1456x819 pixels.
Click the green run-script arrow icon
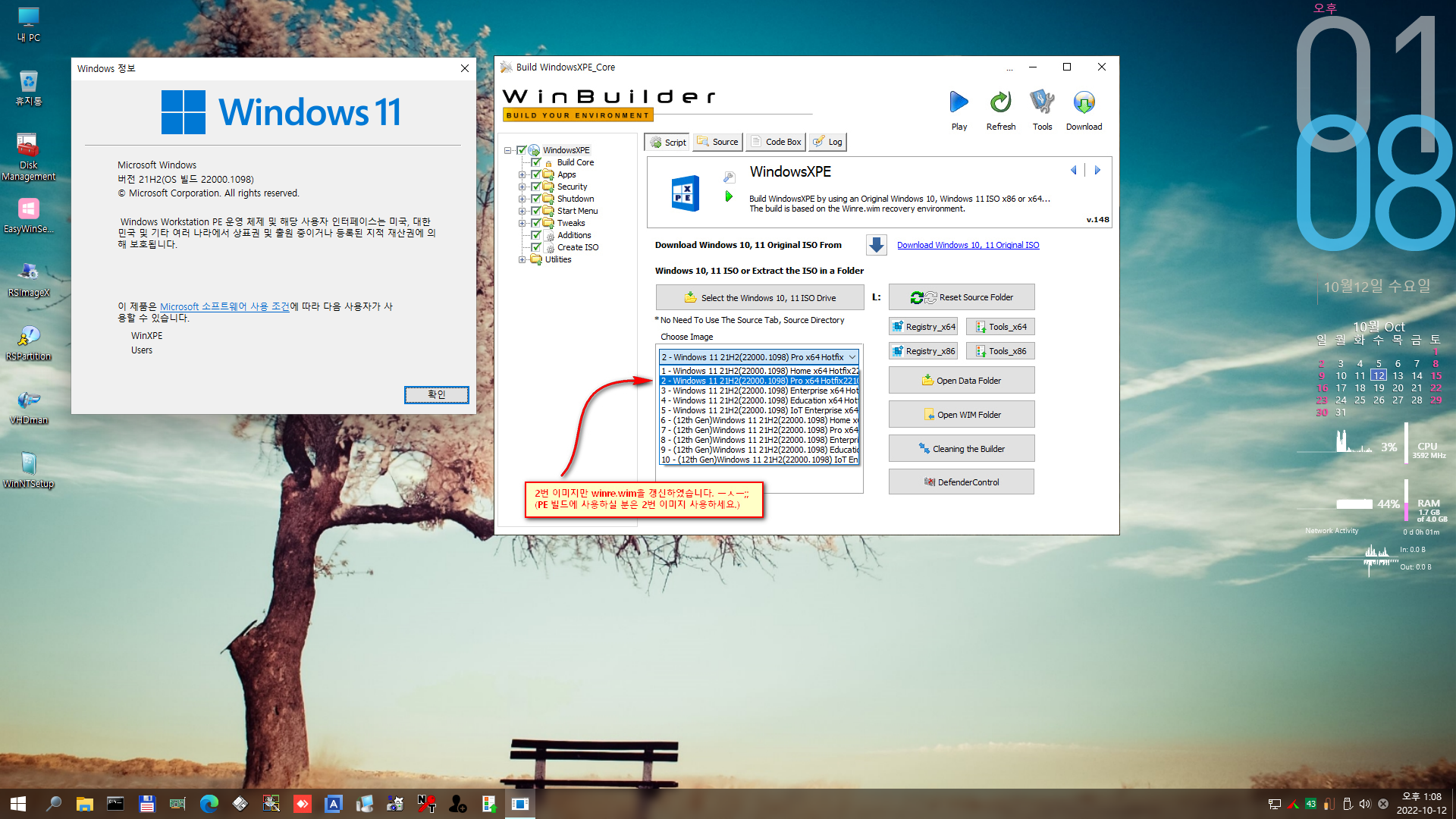[729, 196]
